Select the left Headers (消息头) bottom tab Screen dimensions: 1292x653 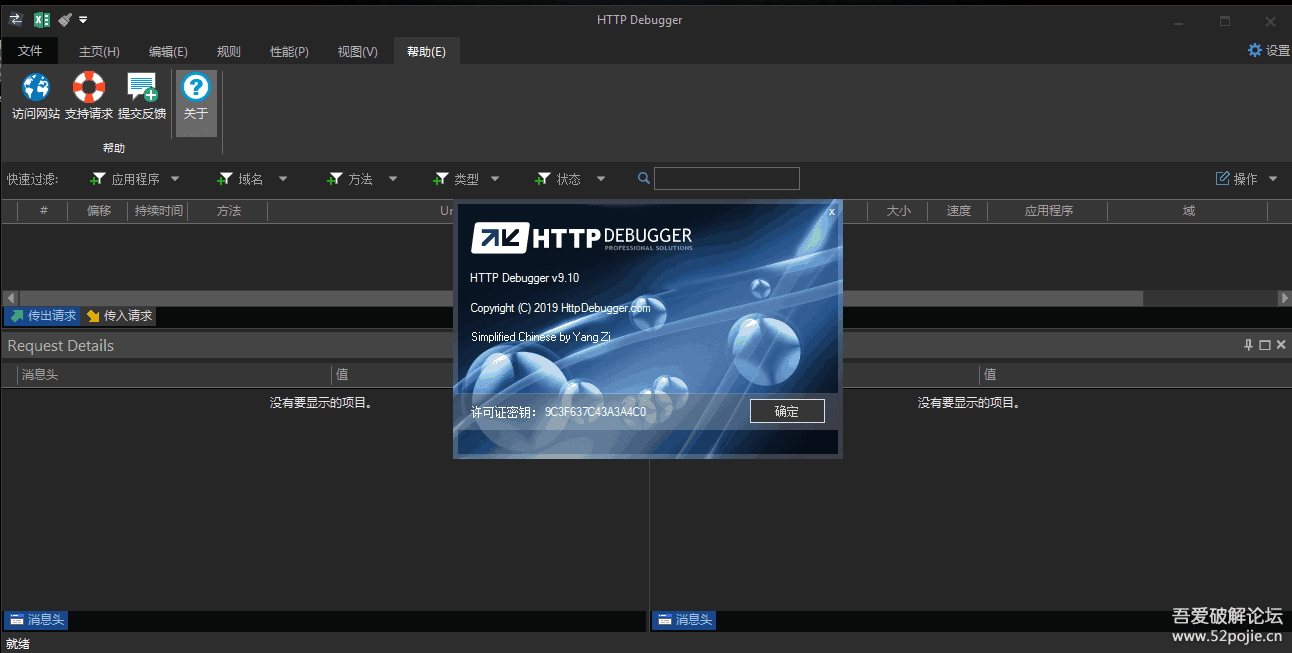coord(36,620)
